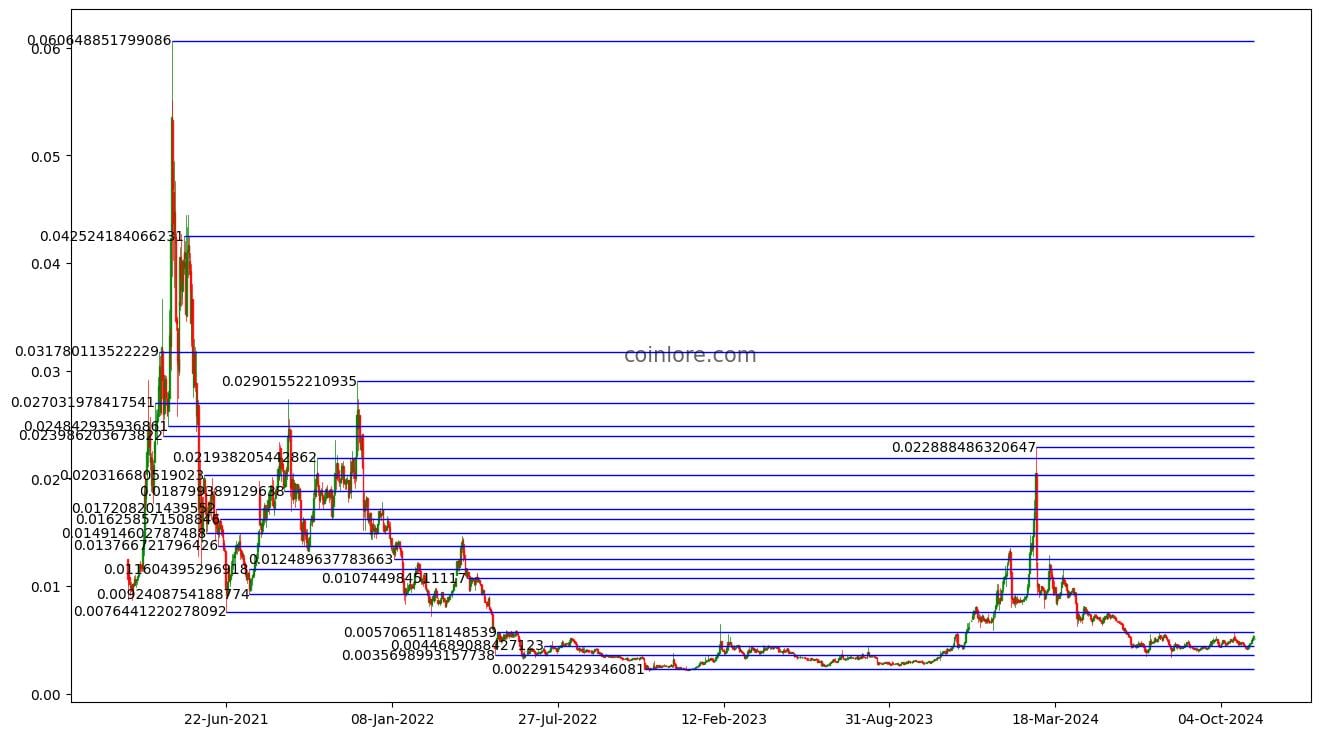The width and height of the screenshot is (1320, 736).
Task: Click the 0.010744984511117 level label
Action: [394, 578]
